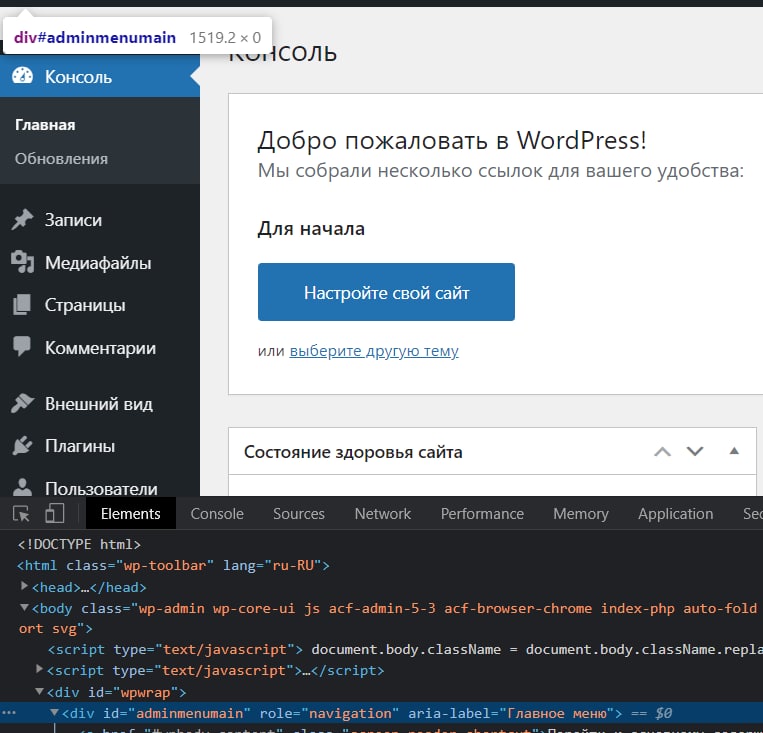Open the Страницы menu item
The height and width of the screenshot is (733, 763).
(100, 305)
